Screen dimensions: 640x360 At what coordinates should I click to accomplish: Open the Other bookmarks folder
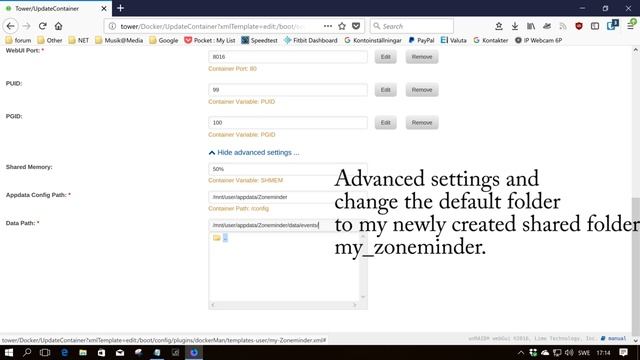coord(49,40)
